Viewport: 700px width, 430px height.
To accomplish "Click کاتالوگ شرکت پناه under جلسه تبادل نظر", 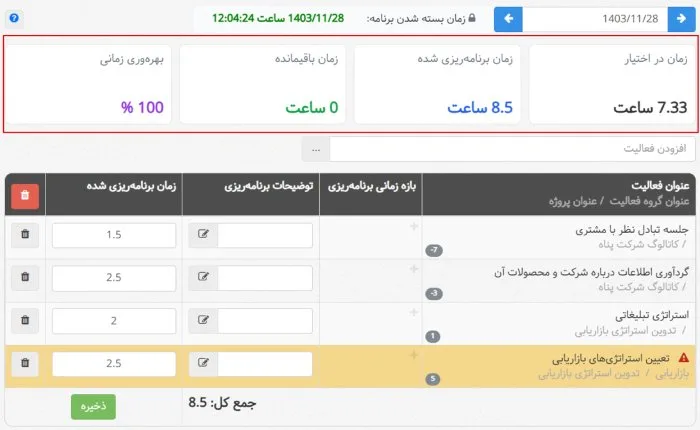I will pos(638,244).
